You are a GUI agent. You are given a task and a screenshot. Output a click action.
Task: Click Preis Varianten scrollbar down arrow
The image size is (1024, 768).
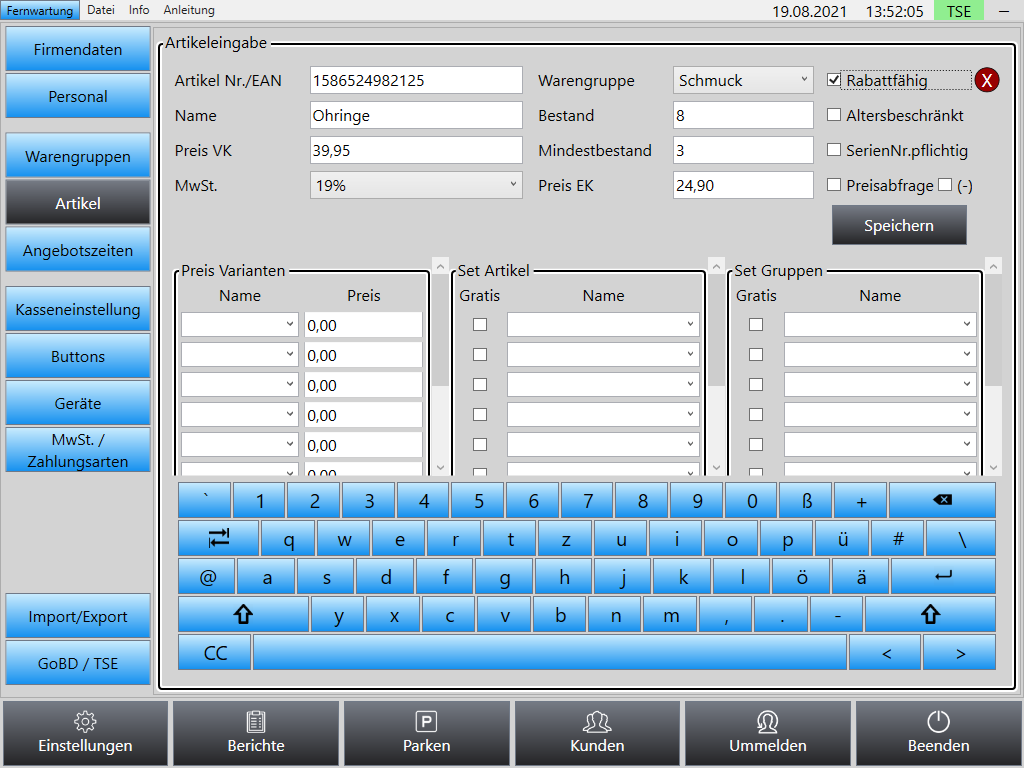(x=440, y=468)
